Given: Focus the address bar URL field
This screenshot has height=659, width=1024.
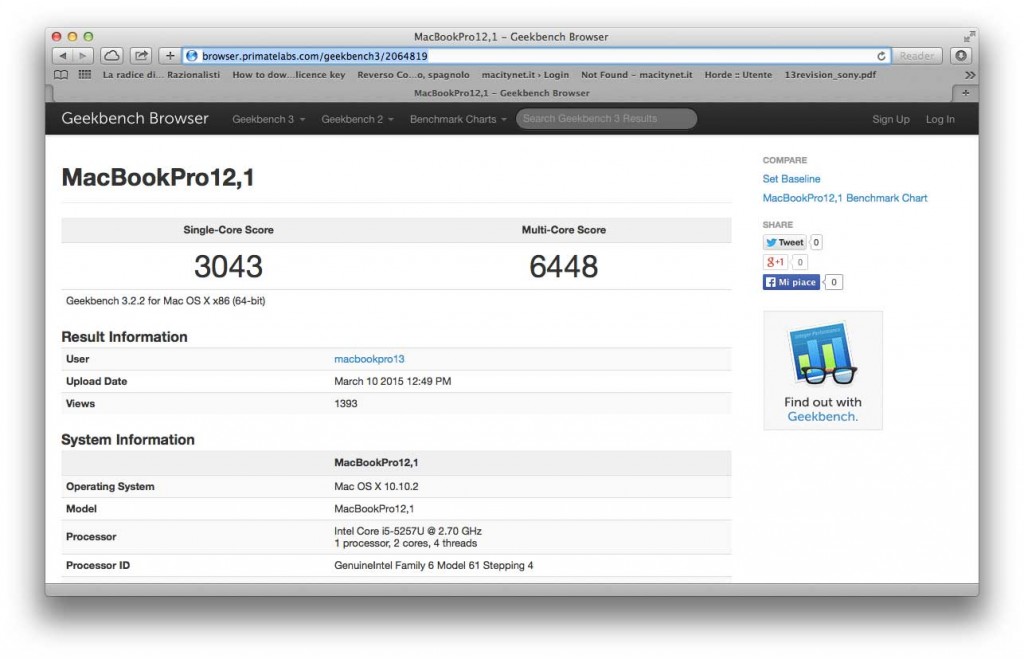Looking at the screenshot, I should click(536, 56).
